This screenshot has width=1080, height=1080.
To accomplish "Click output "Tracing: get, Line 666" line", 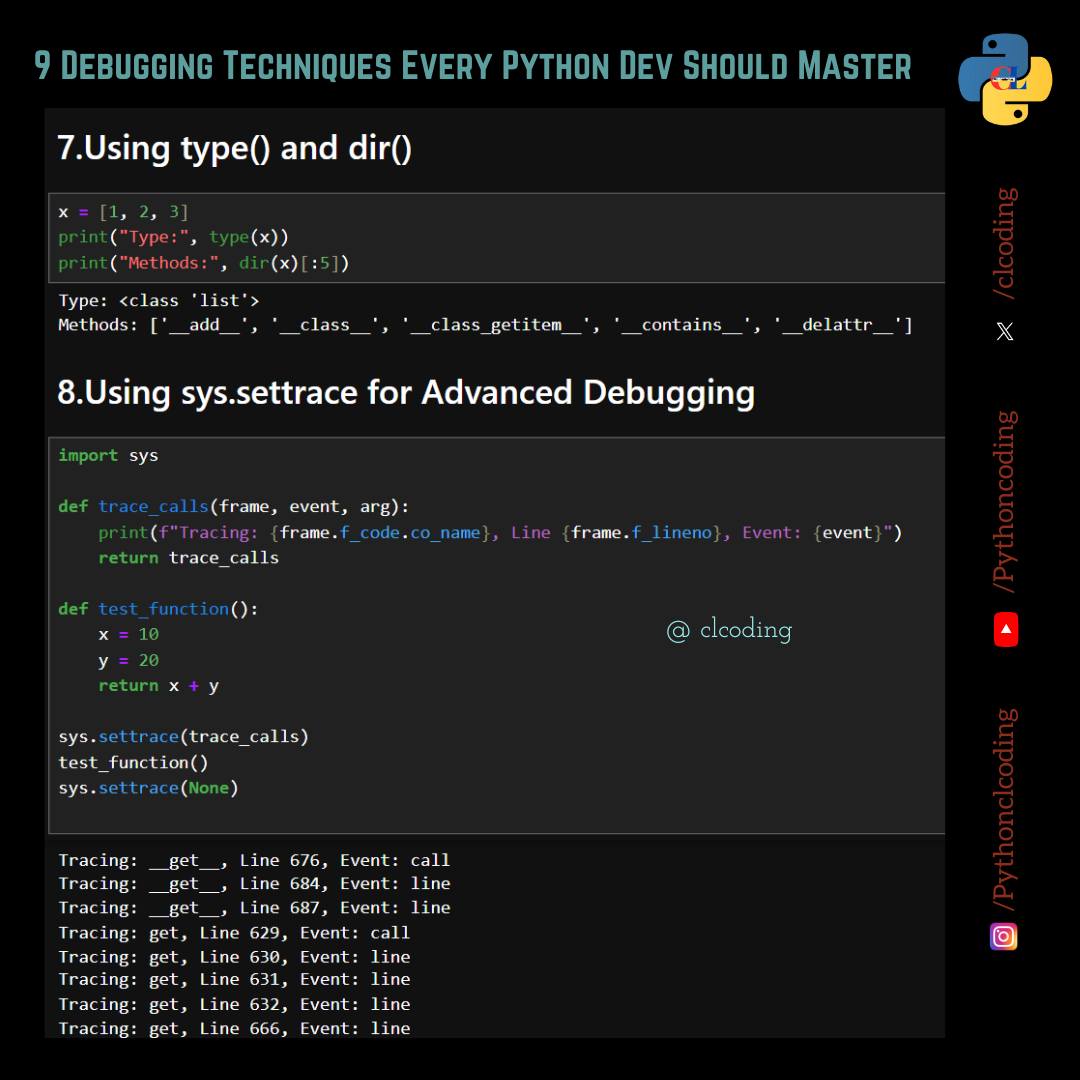I will 234,1028.
